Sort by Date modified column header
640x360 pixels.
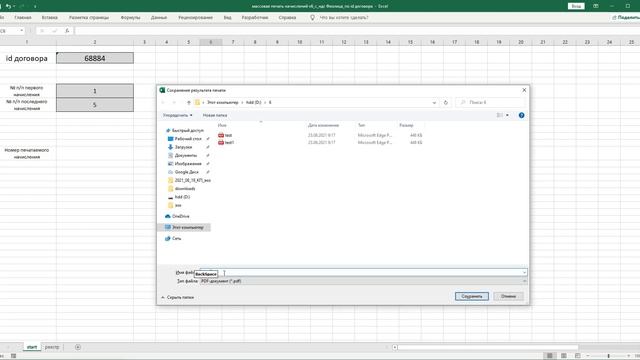[323, 125]
